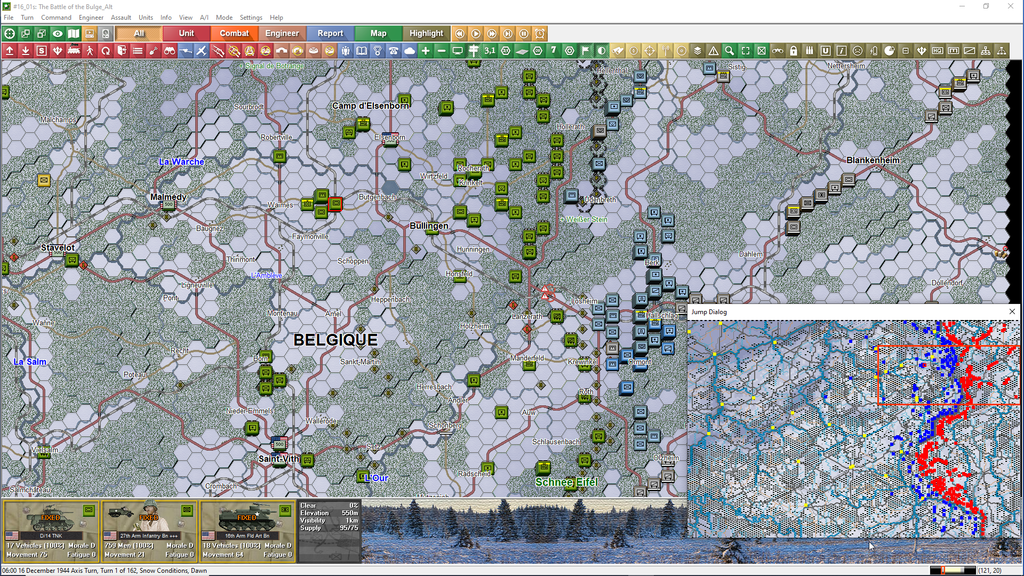Select the 27th Arm Infantry Bn unit card
The width and height of the screenshot is (1024, 576).
pos(149,531)
